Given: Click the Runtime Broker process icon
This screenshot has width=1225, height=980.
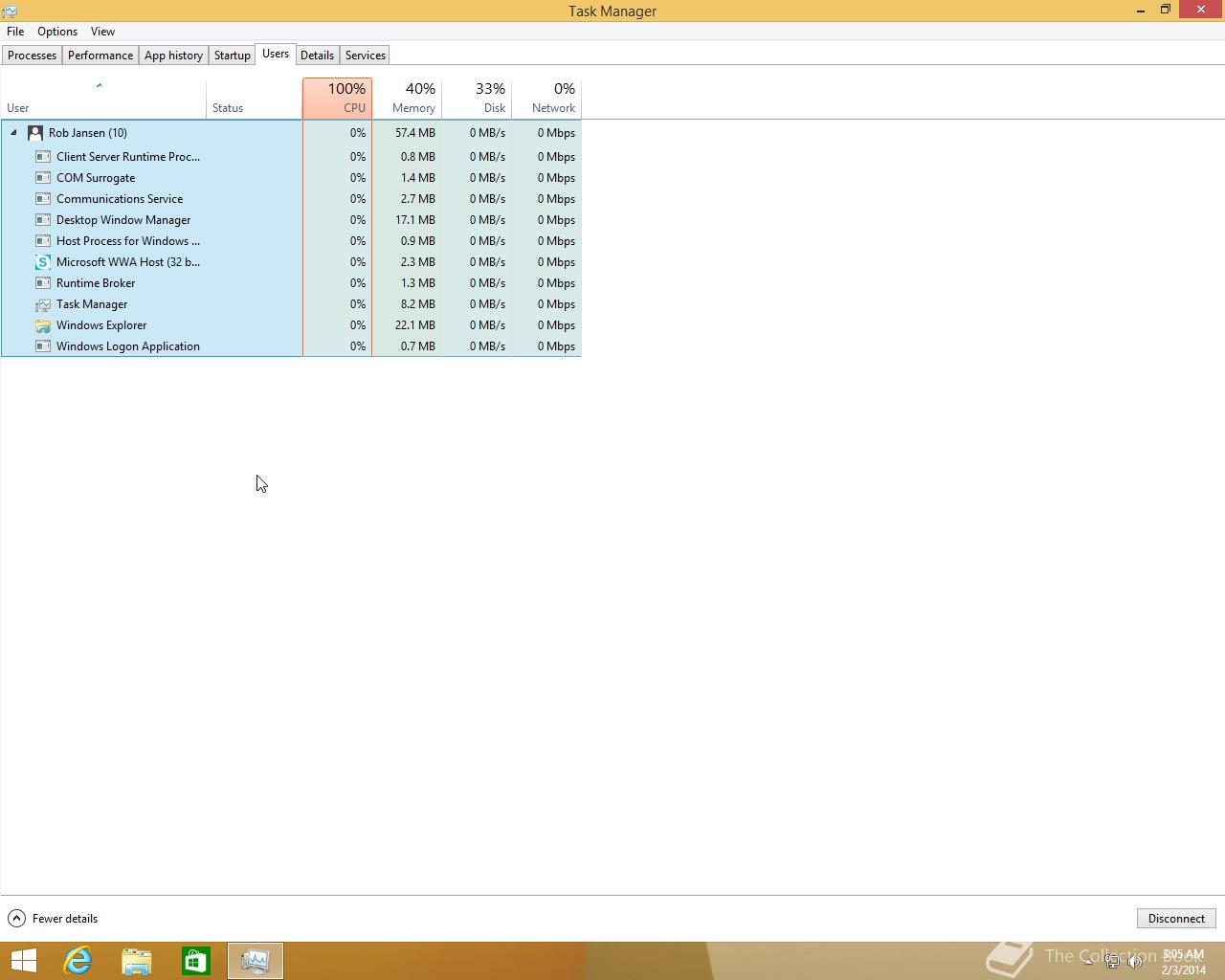Looking at the screenshot, I should tap(43, 283).
